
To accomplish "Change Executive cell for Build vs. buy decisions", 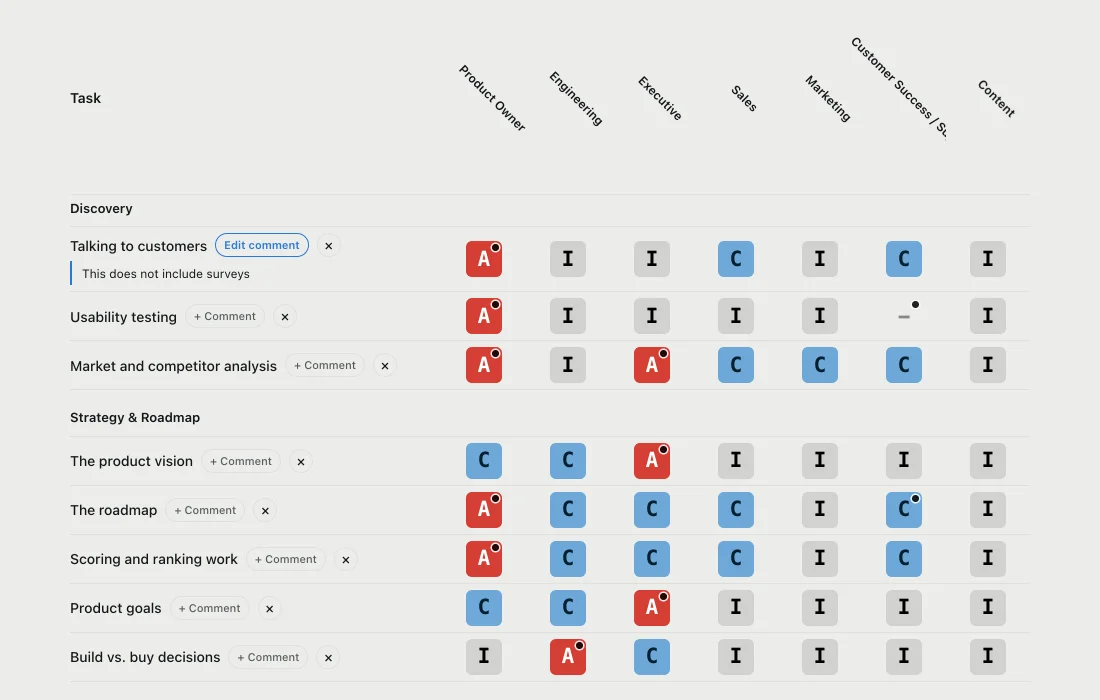I will [x=652, y=657].
